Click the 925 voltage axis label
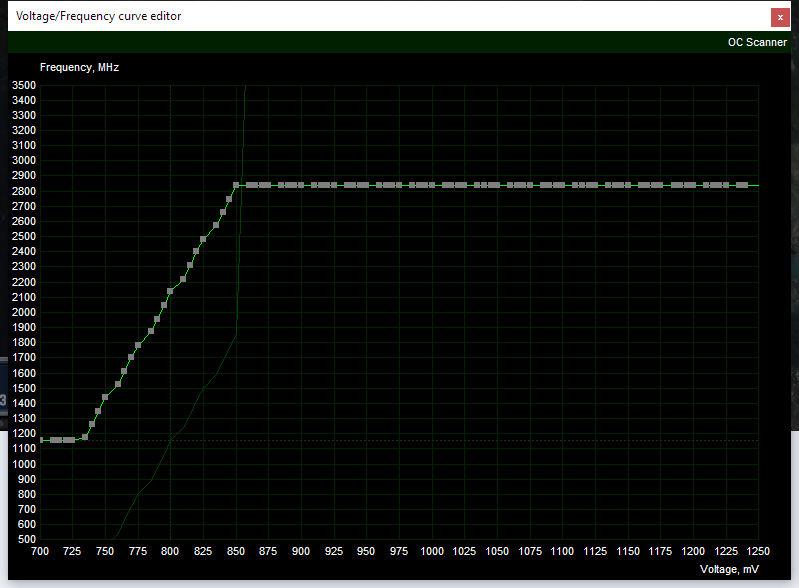The height and width of the screenshot is (588, 799). (x=334, y=551)
